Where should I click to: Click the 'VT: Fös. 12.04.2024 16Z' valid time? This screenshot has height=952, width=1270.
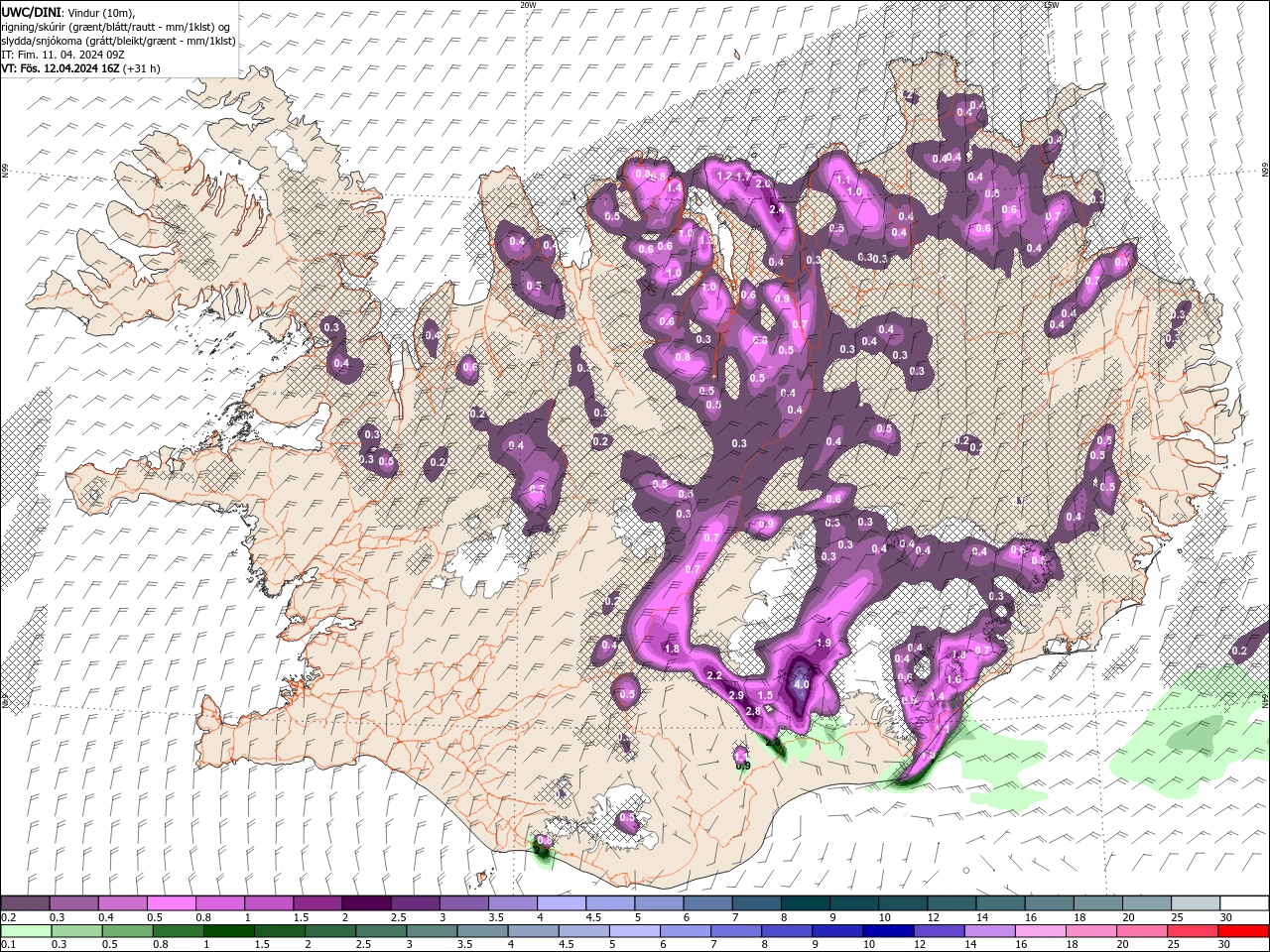point(61,68)
